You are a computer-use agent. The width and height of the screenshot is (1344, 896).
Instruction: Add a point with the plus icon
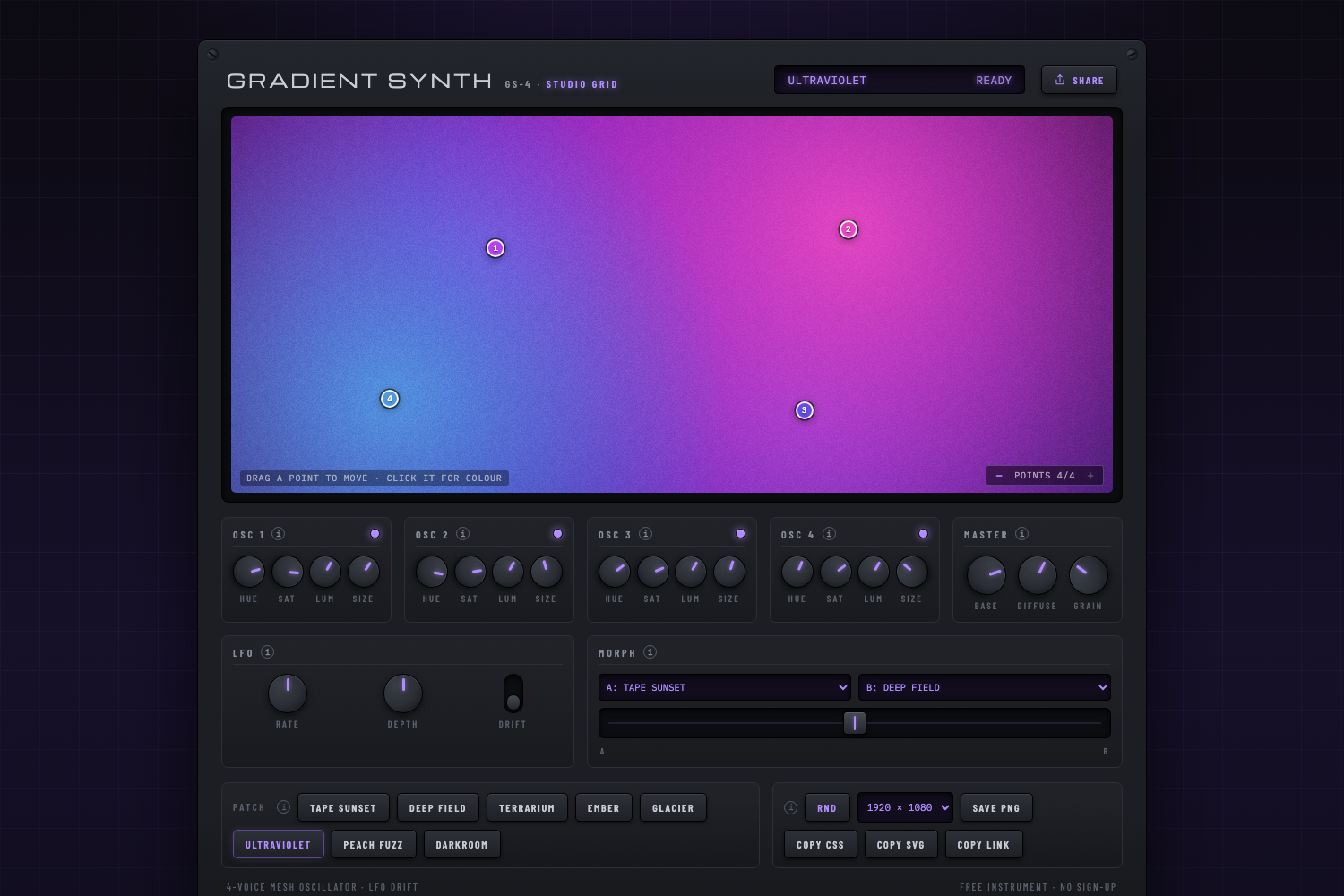[x=1090, y=476]
